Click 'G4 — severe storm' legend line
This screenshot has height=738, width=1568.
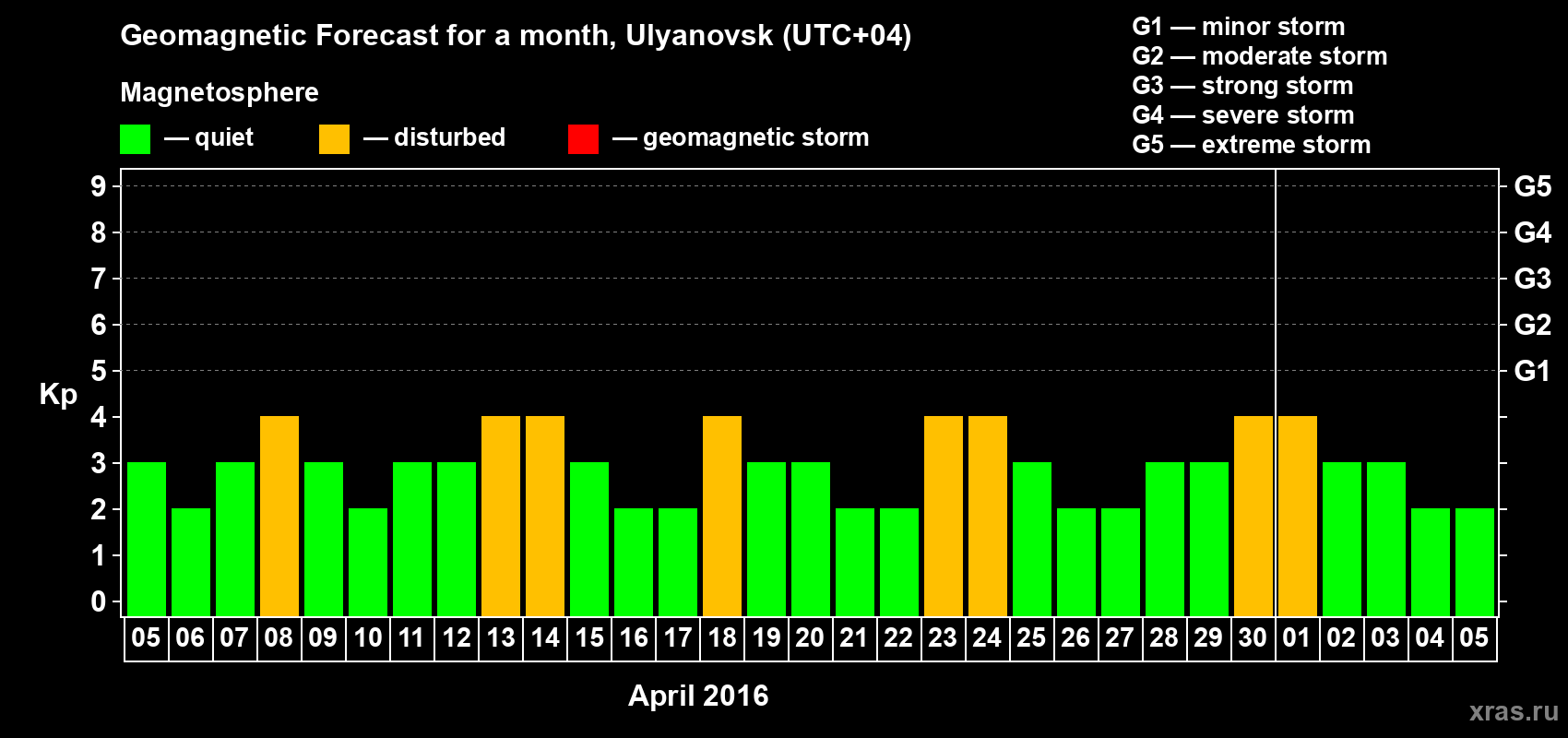coord(1243,115)
